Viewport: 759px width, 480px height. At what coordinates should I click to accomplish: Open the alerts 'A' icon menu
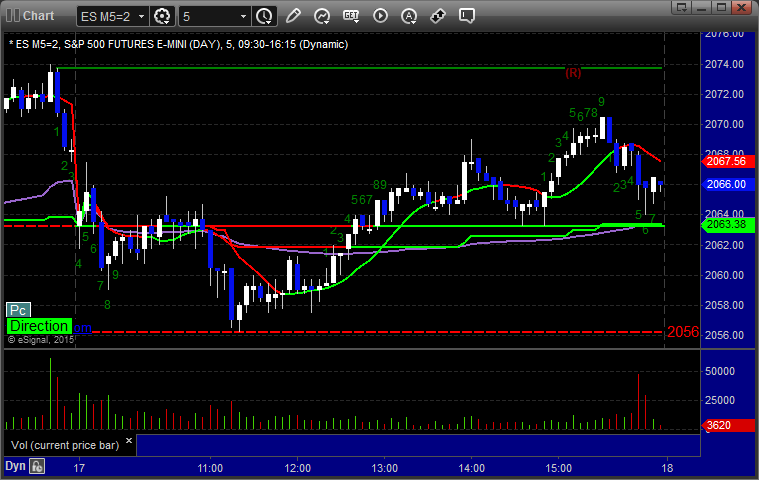(x=409, y=16)
